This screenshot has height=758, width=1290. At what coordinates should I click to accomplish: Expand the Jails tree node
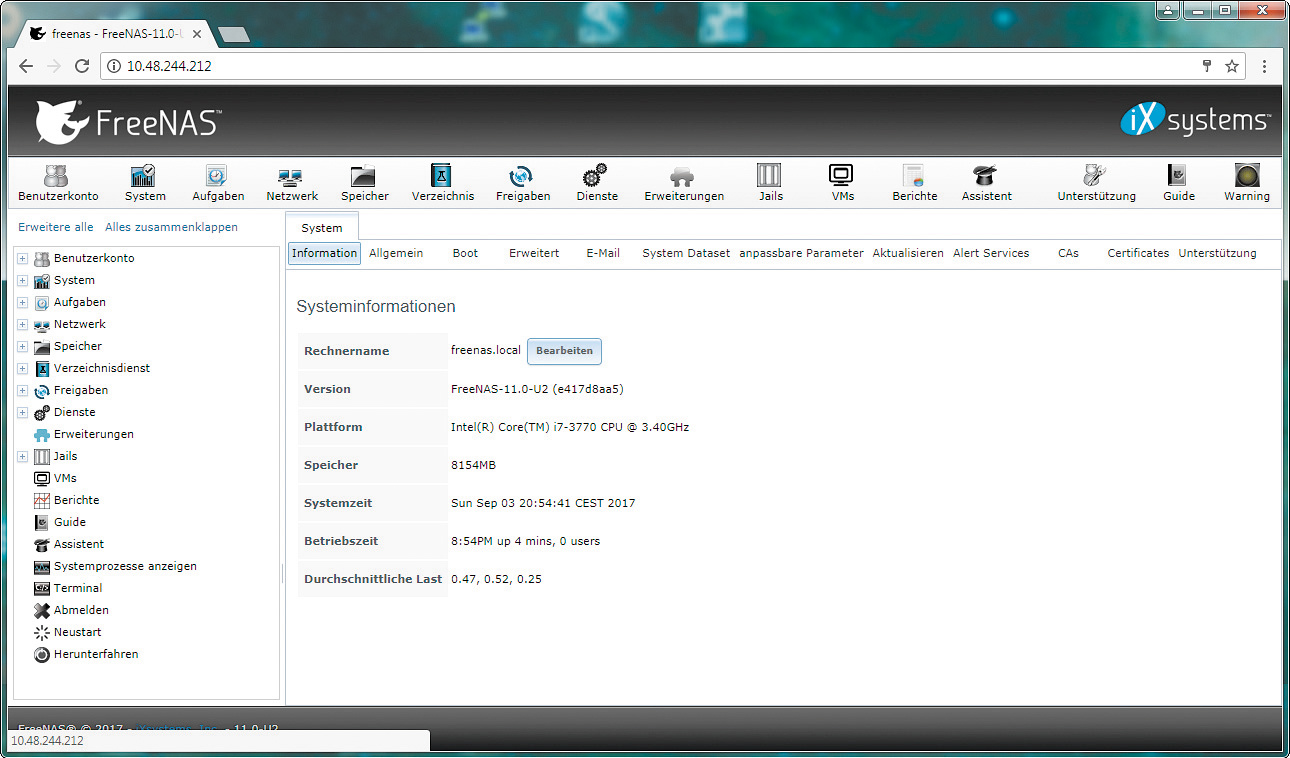click(x=22, y=457)
